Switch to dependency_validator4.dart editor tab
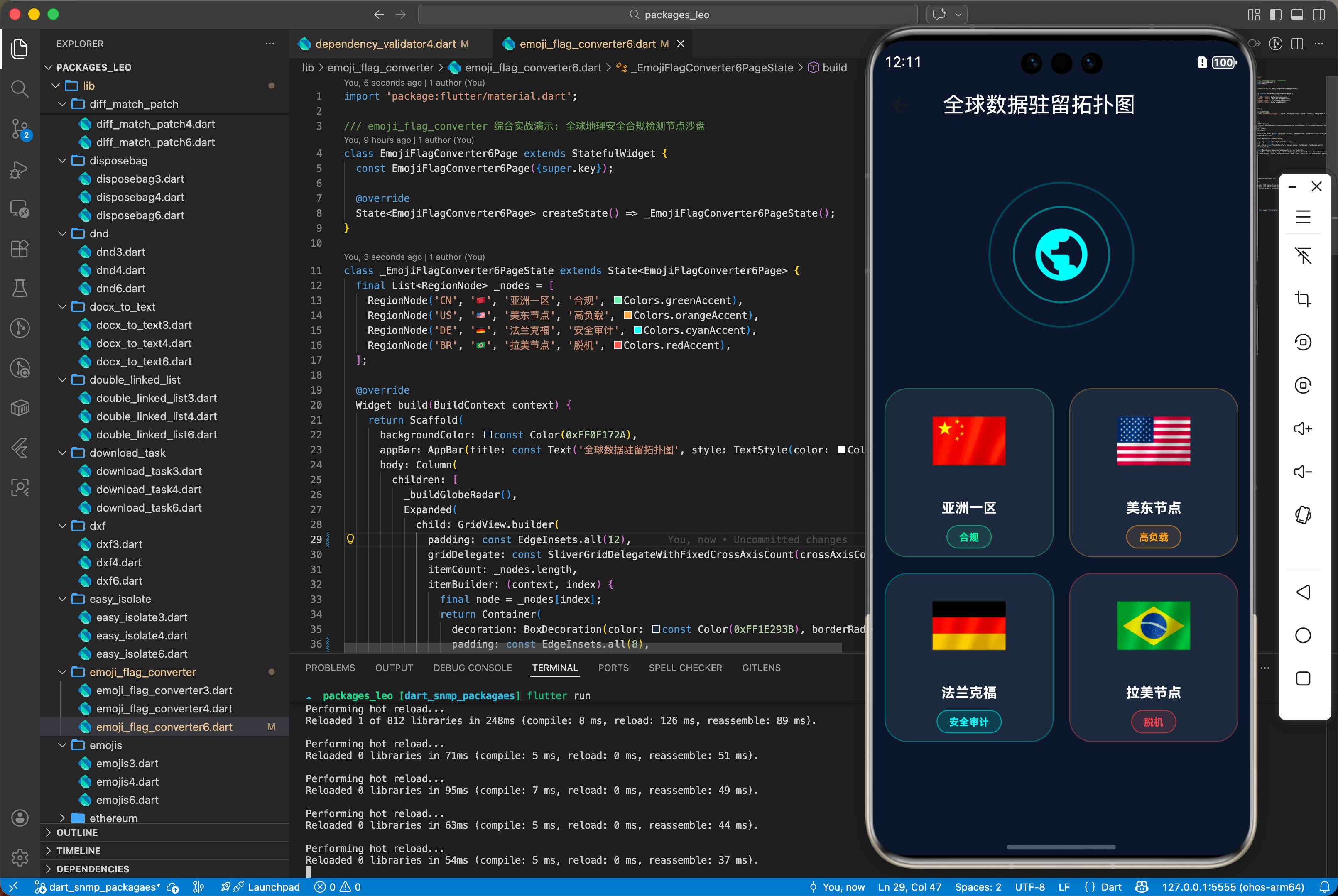 click(385, 44)
